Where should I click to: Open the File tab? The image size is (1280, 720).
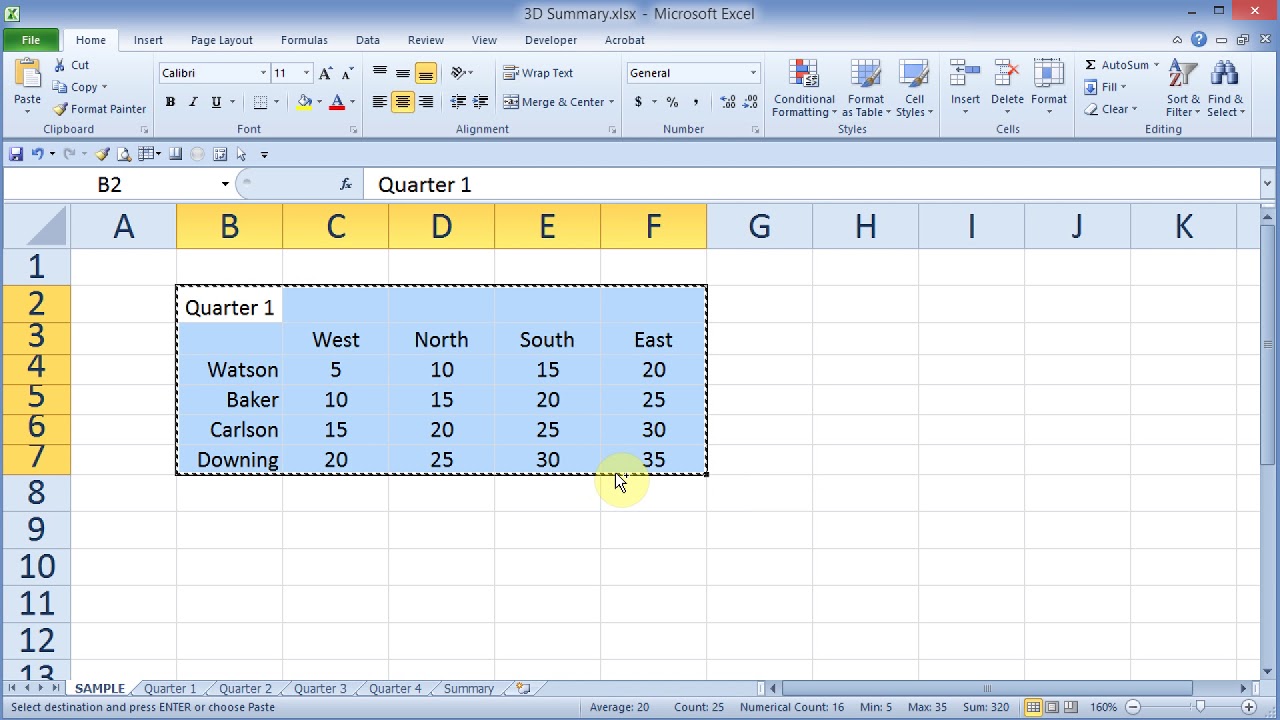(x=31, y=40)
